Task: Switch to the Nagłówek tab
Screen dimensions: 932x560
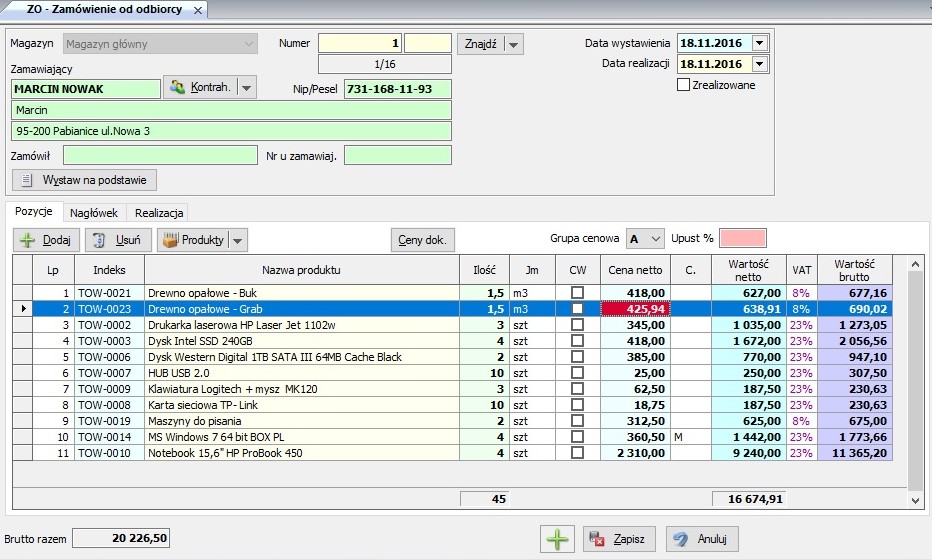Action: point(94,213)
